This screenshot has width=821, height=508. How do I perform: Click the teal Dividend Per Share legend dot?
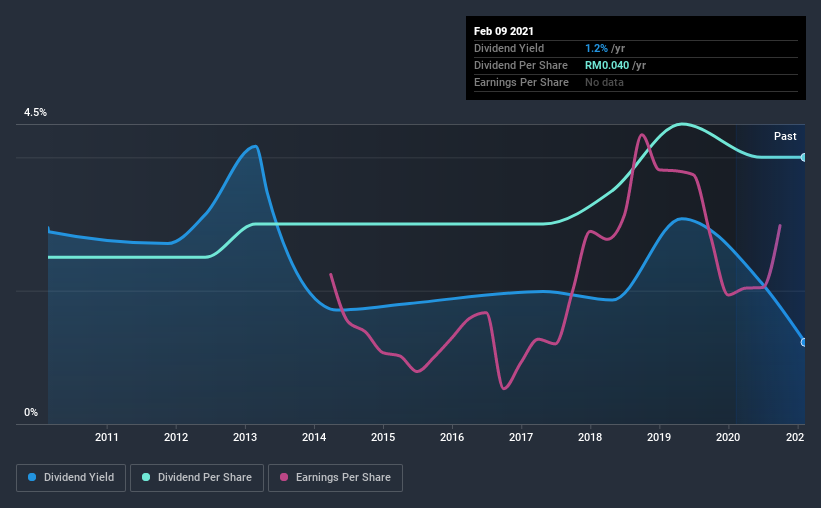(146, 477)
